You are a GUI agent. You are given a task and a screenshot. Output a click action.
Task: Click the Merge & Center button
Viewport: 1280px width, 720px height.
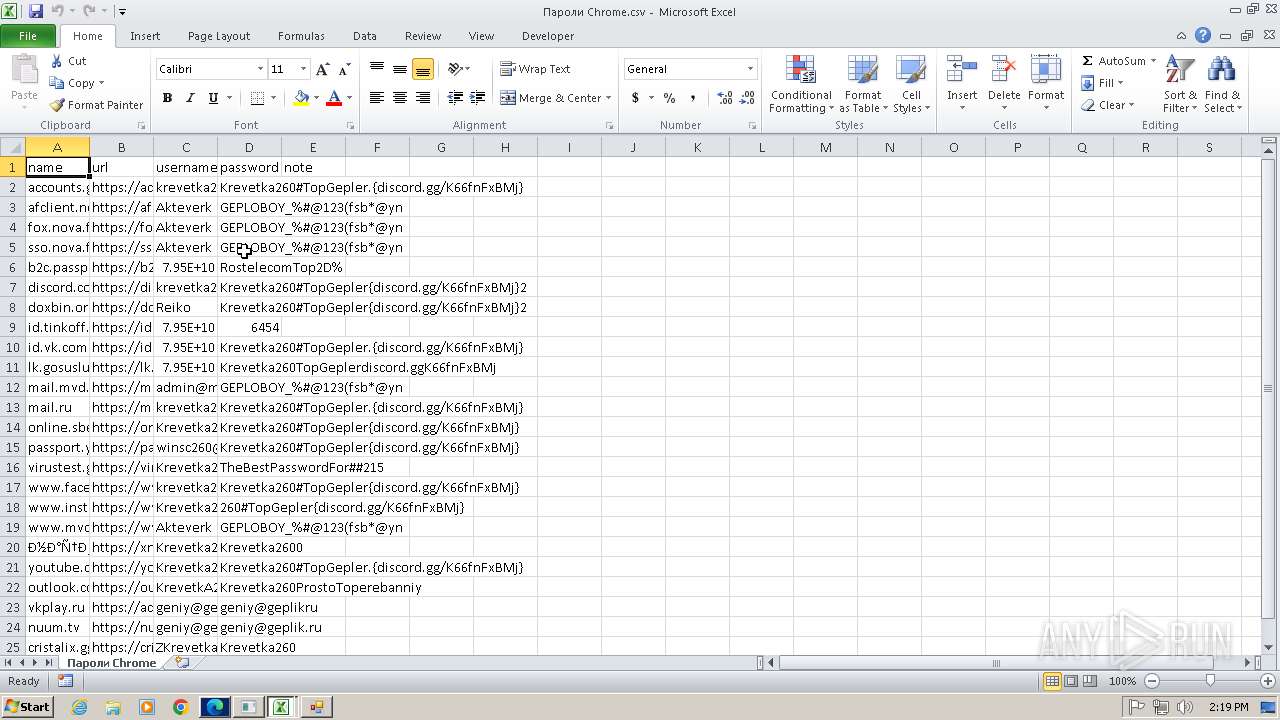click(x=551, y=98)
